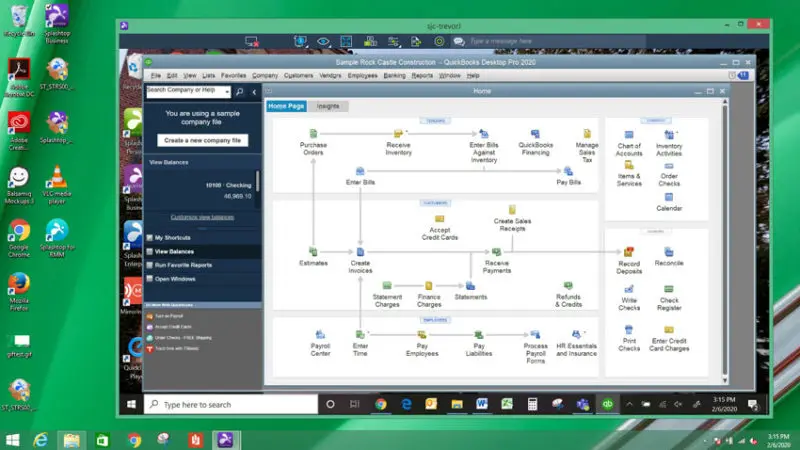Open Refunds & Credits icon

pos(568,286)
